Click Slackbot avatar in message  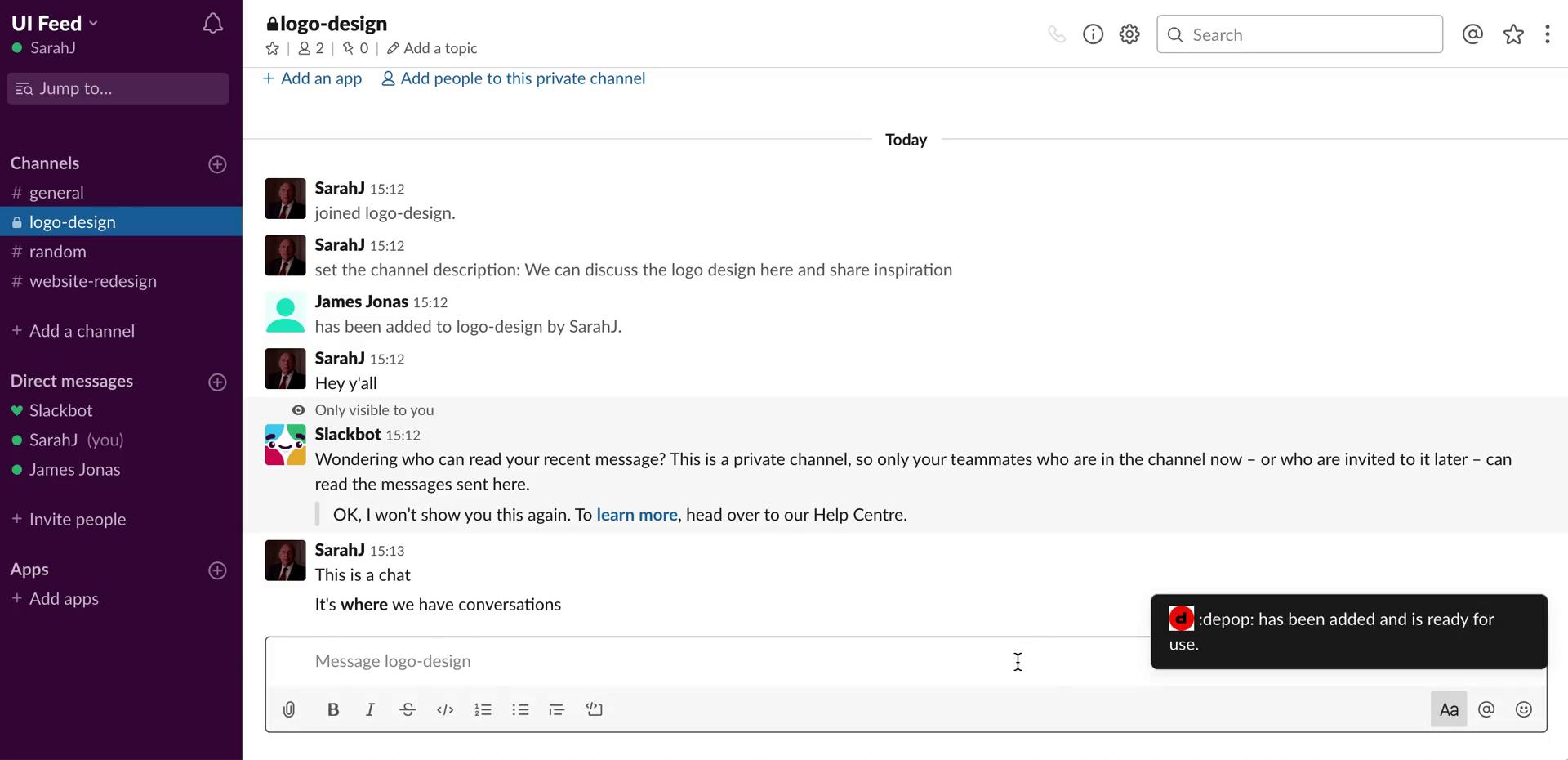pyautogui.click(x=285, y=445)
